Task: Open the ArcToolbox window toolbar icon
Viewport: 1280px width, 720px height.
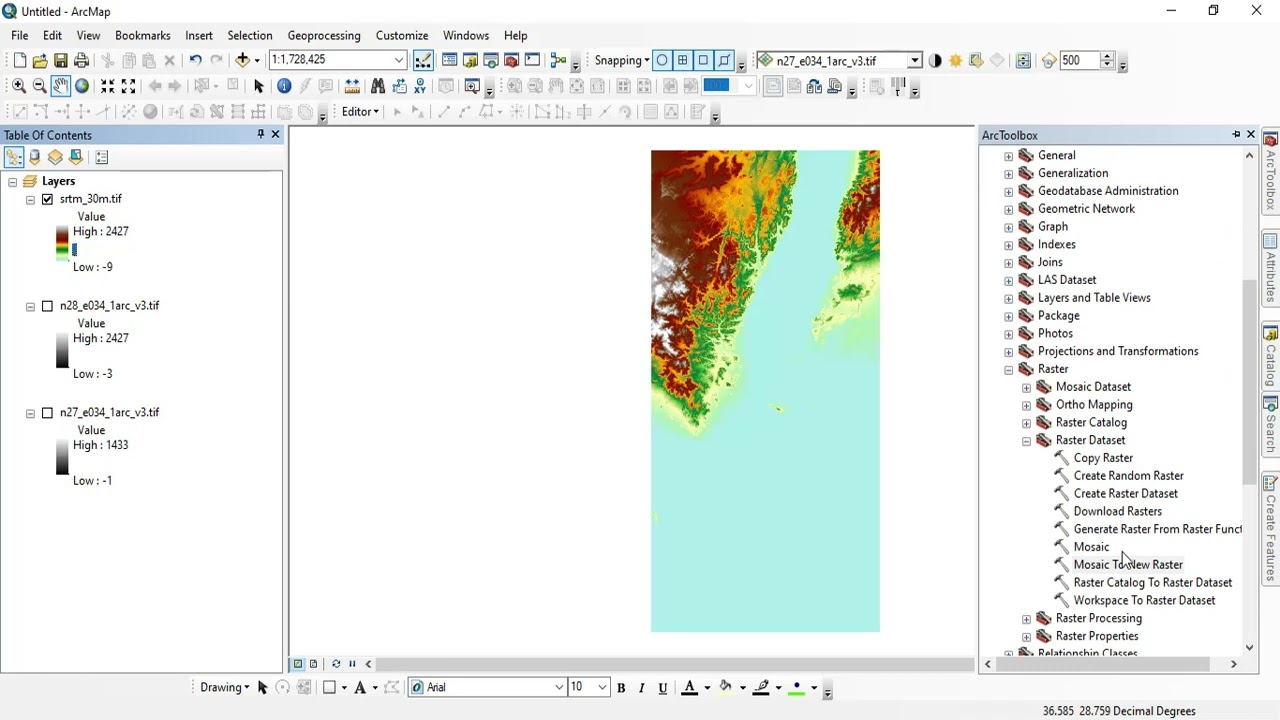Action: click(511, 61)
